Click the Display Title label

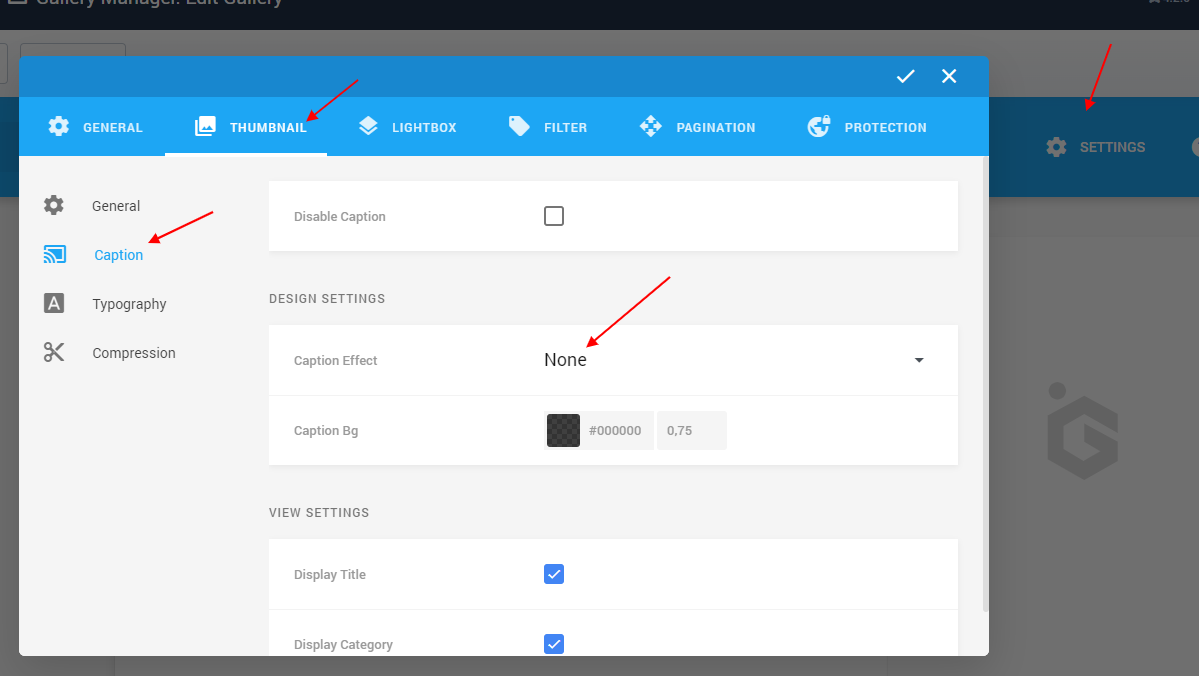click(330, 574)
